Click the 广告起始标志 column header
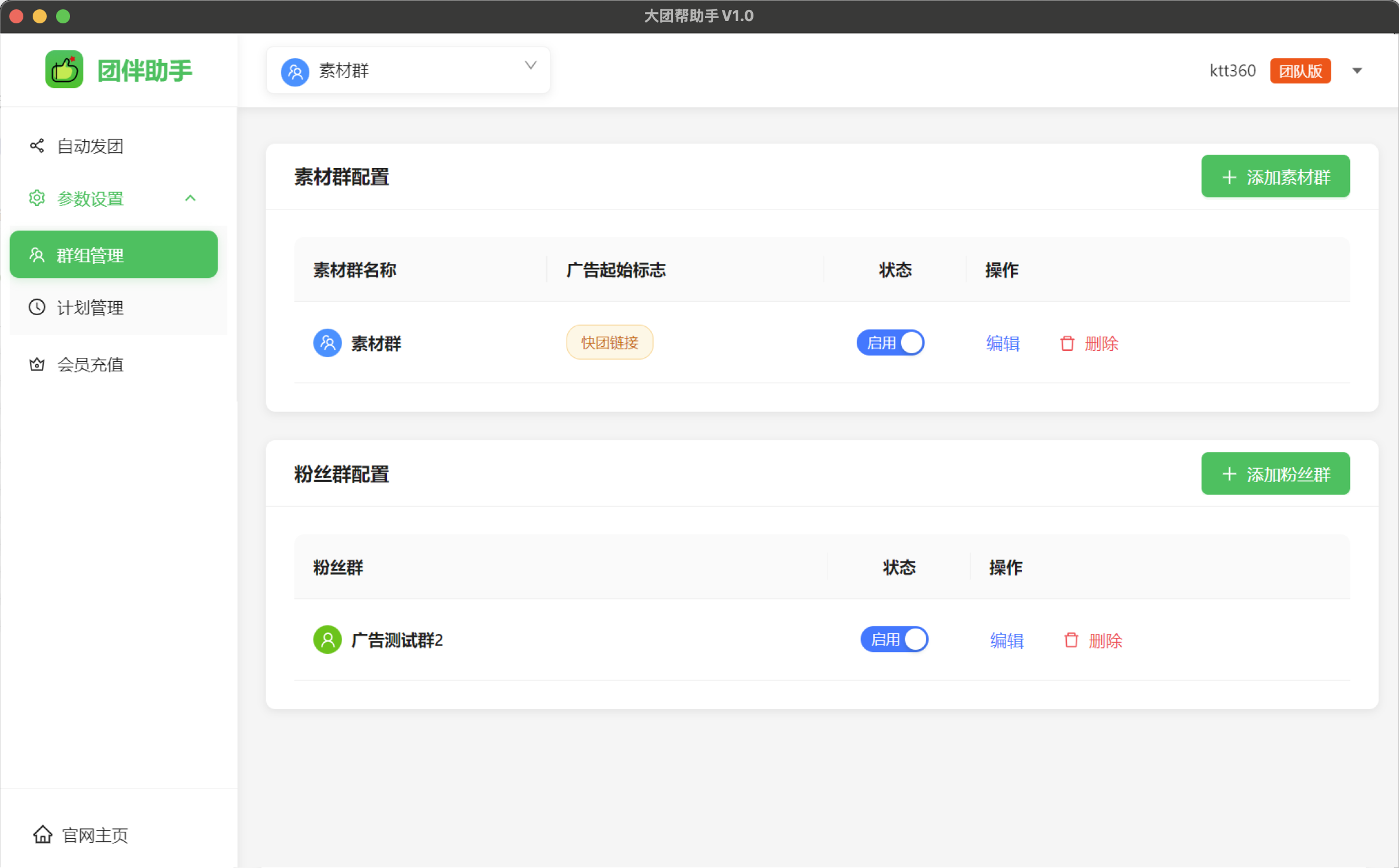The width and height of the screenshot is (1399, 868). coord(616,270)
